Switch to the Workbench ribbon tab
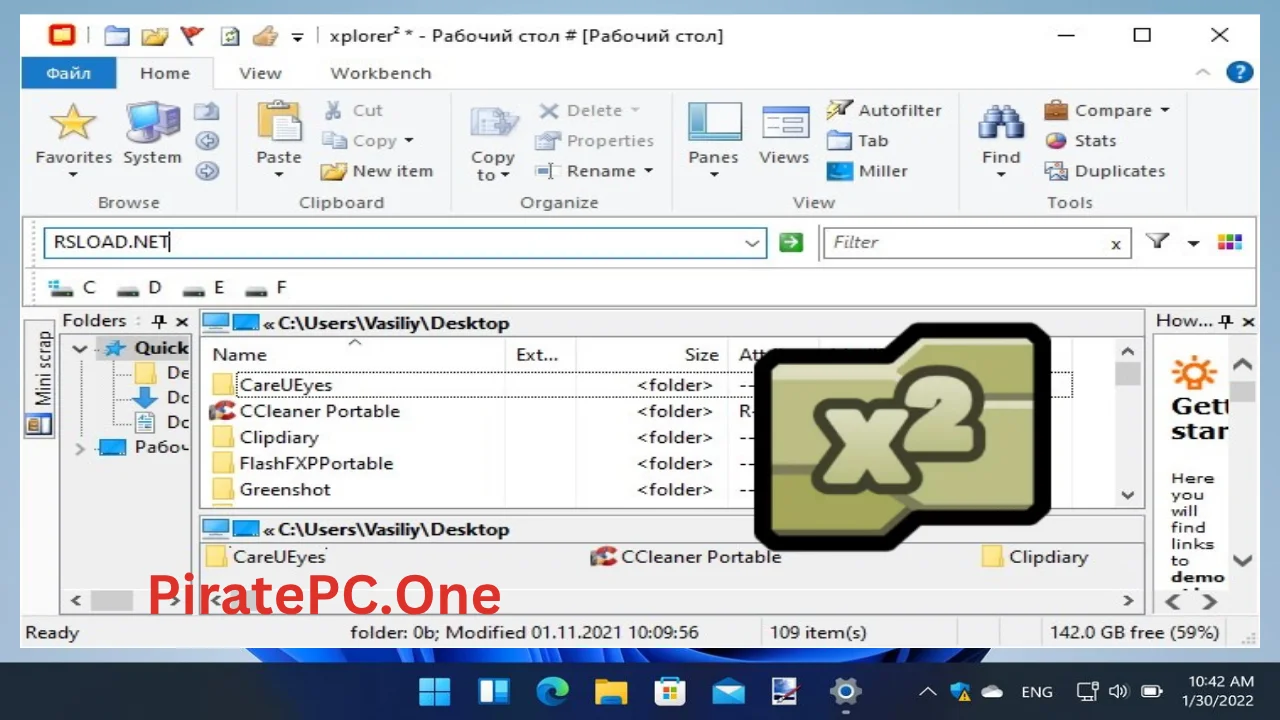 381,73
